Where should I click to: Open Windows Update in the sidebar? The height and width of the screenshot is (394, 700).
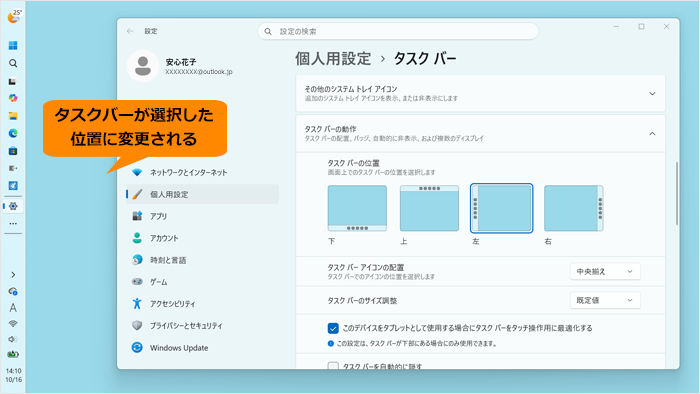[202, 348]
